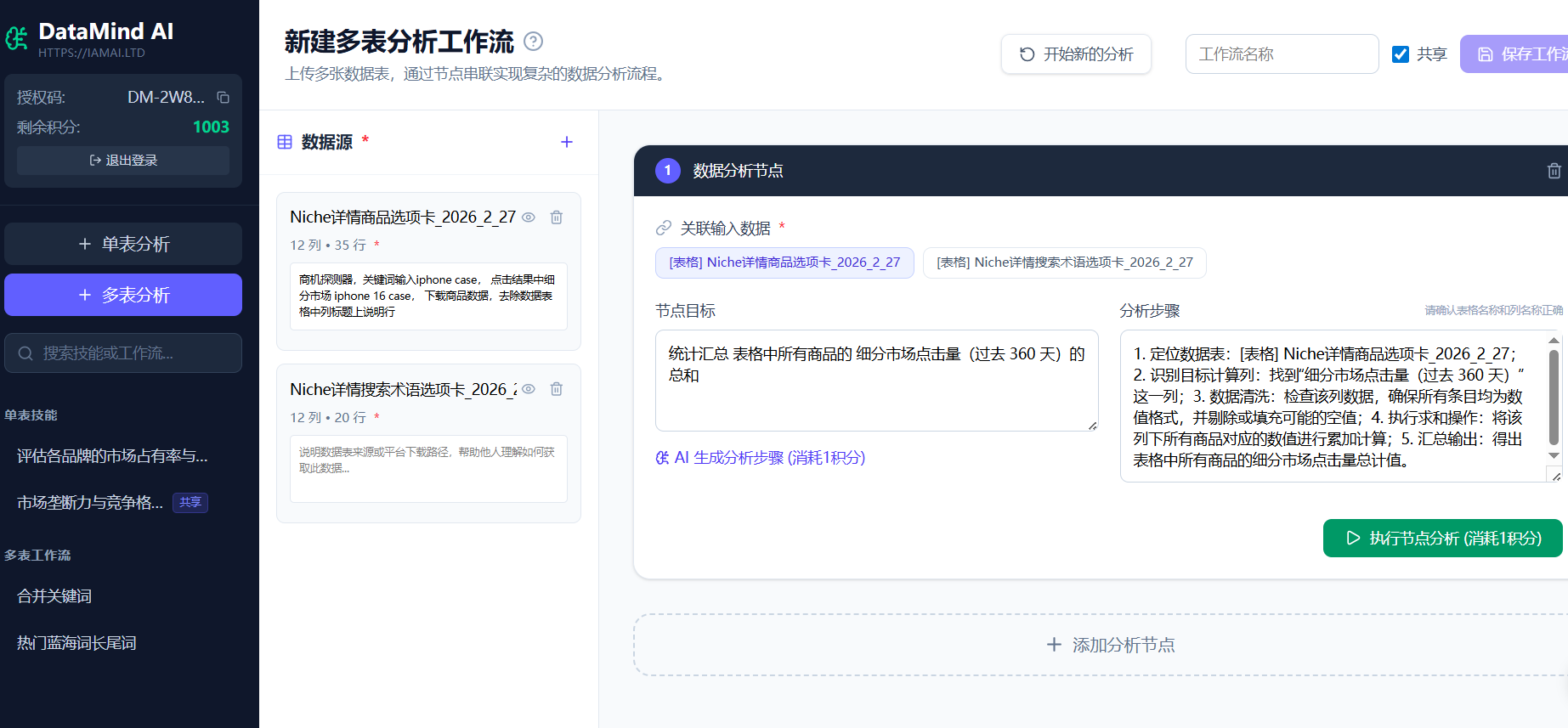Preview the Niche详情搜索术语选项卡 table via eye icon
Viewport: 1568px width, 728px height.
(x=529, y=389)
